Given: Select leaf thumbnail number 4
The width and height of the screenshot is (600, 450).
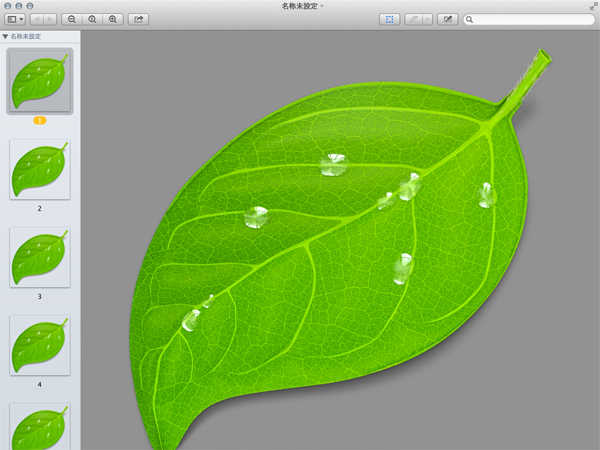Looking at the screenshot, I should [40, 345].
